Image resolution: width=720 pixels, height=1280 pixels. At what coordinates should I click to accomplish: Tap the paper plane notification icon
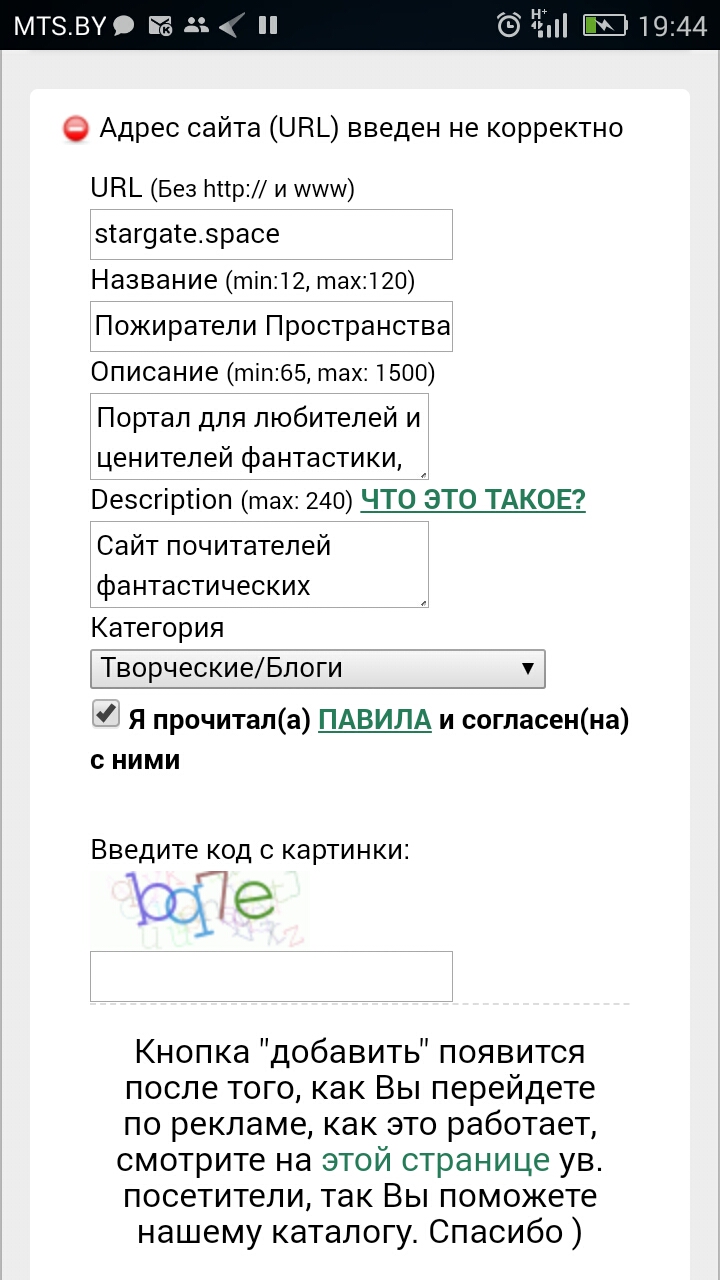point(231,26)
